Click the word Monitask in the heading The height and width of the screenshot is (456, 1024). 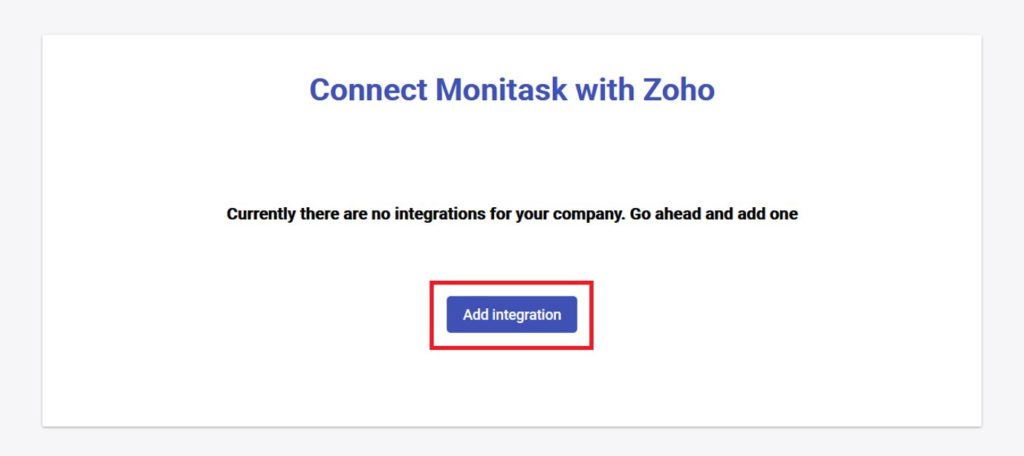pos(501,89)
